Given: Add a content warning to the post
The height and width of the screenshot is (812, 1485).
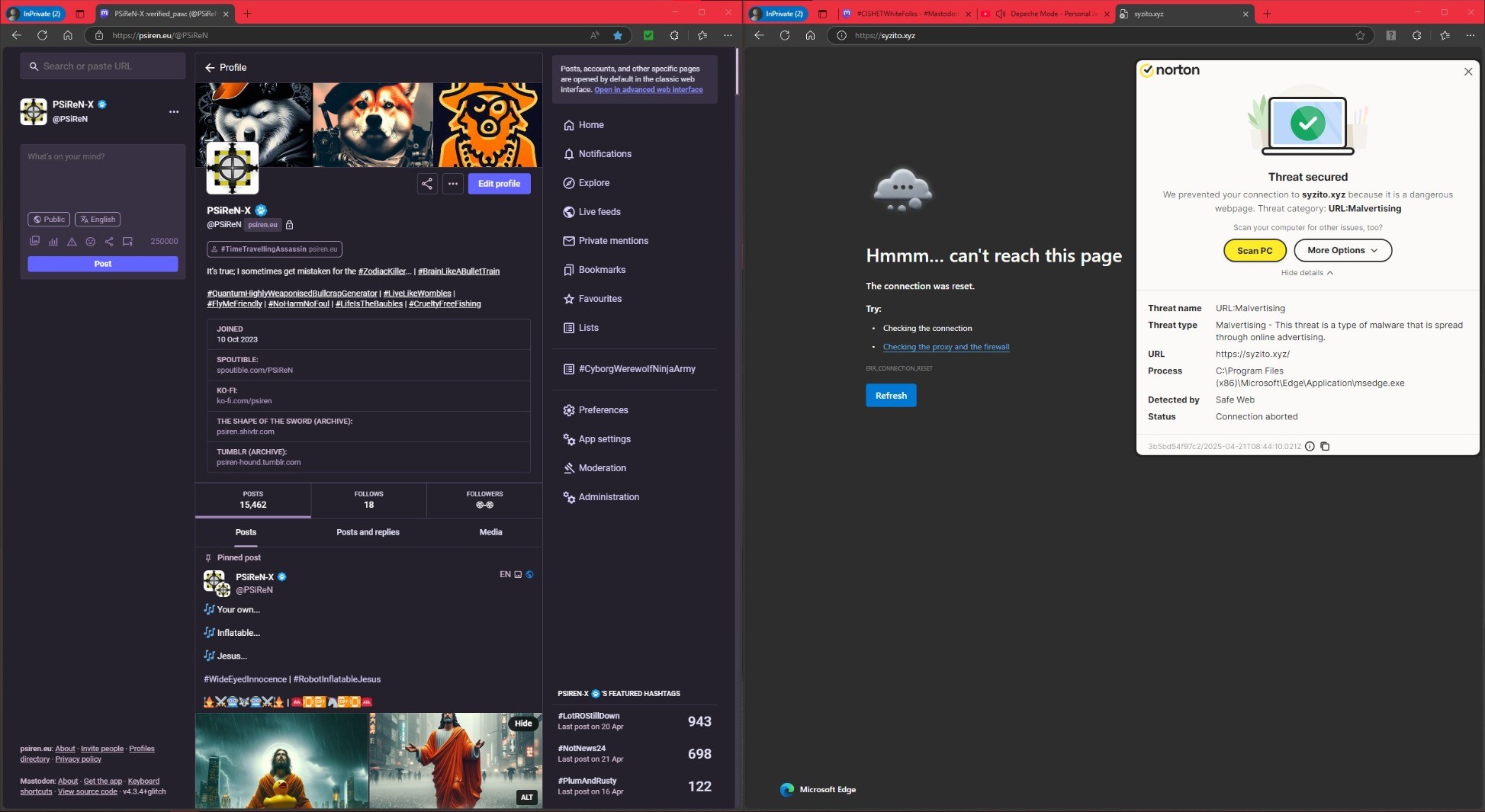Looking at the screenshot, I should click(x=72, y=241).
